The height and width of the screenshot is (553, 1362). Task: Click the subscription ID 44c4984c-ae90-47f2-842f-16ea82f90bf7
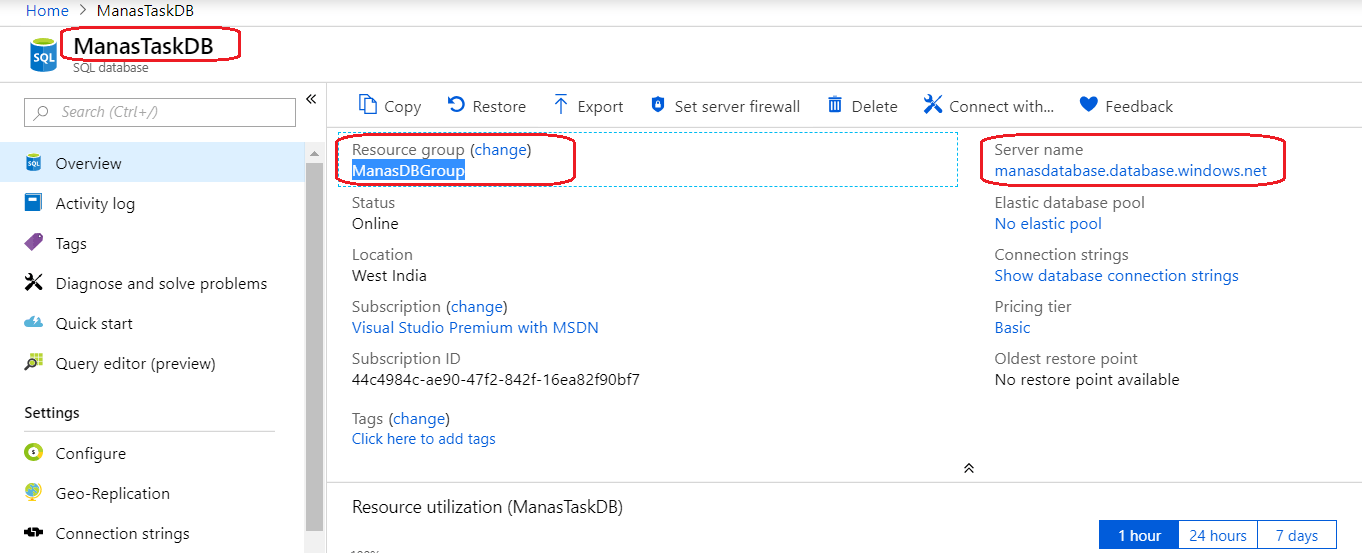coord(495,380)
